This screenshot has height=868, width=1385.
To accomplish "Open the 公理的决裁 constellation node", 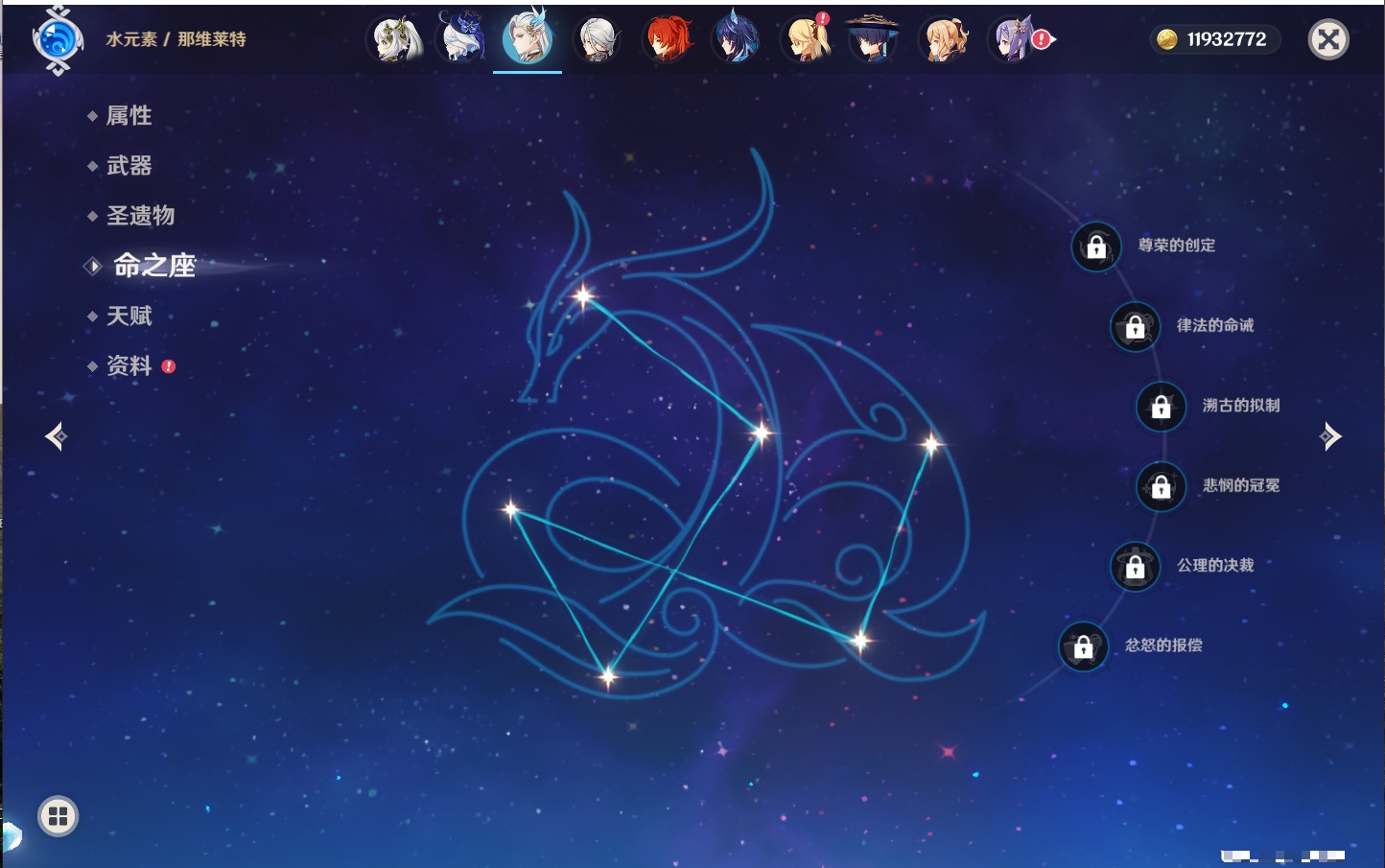I will 1135,567.
